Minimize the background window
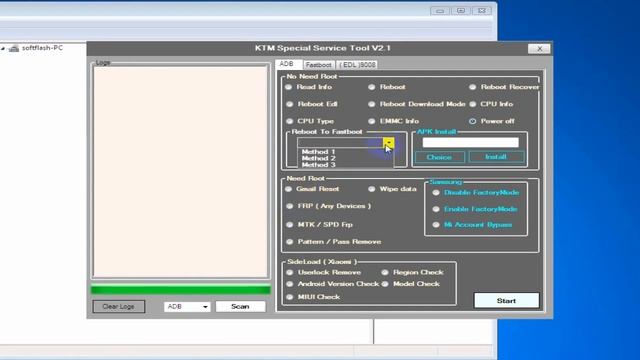640x360 pixels. 440,11
